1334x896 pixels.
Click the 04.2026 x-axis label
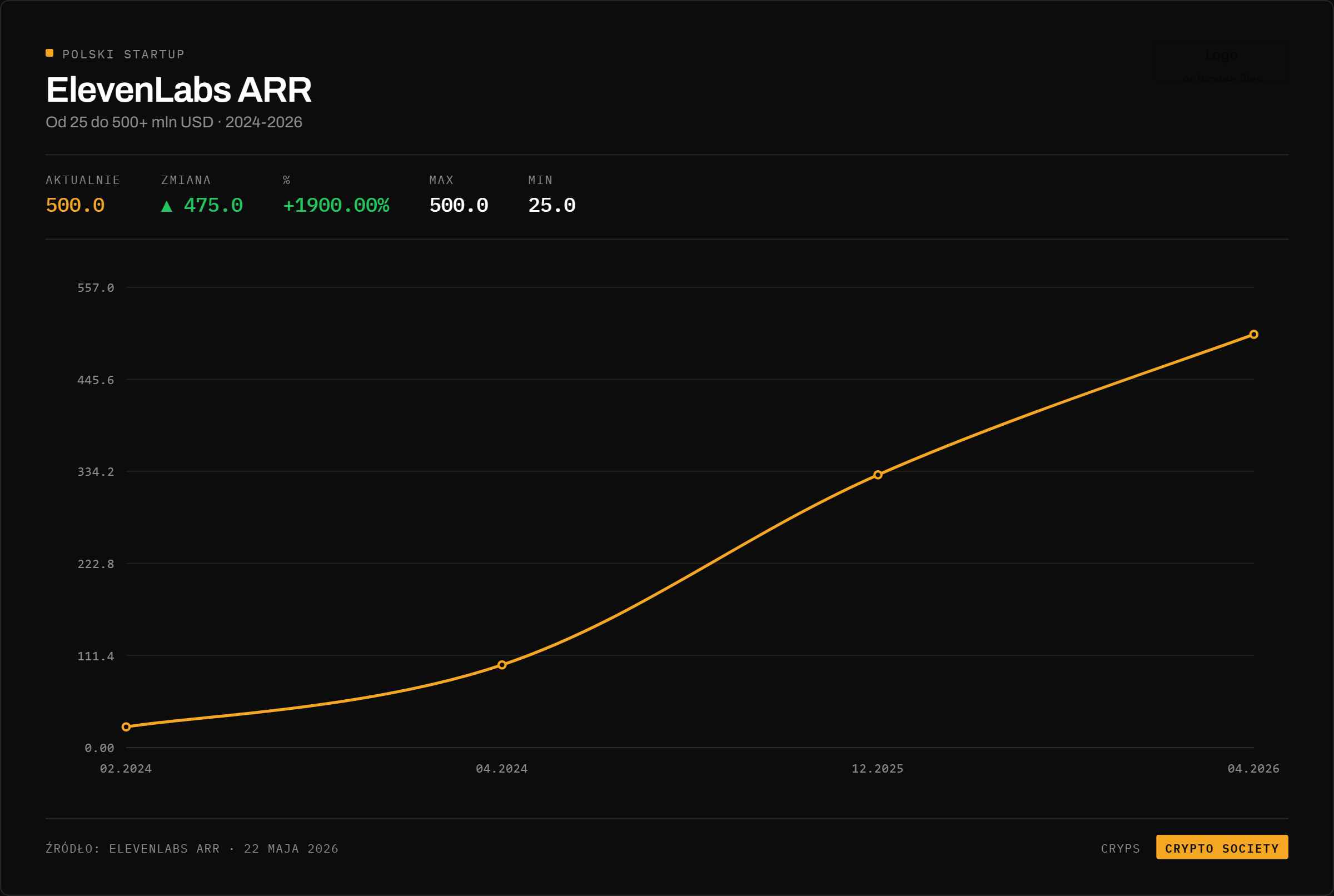[x=1253, y=769]
